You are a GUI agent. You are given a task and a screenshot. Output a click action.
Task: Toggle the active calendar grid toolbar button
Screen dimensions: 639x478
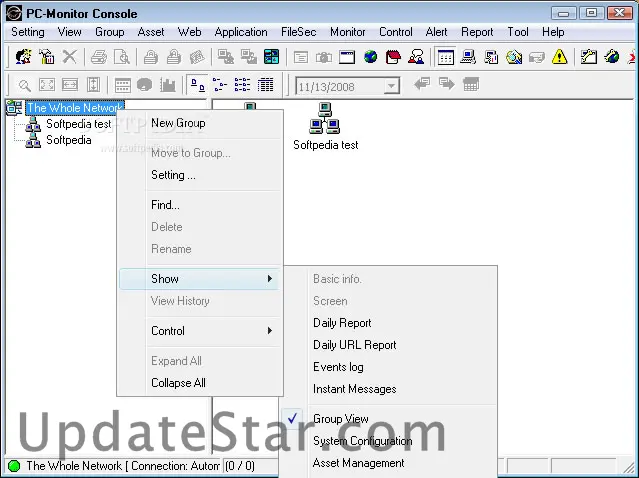click(x=445, y=57)
